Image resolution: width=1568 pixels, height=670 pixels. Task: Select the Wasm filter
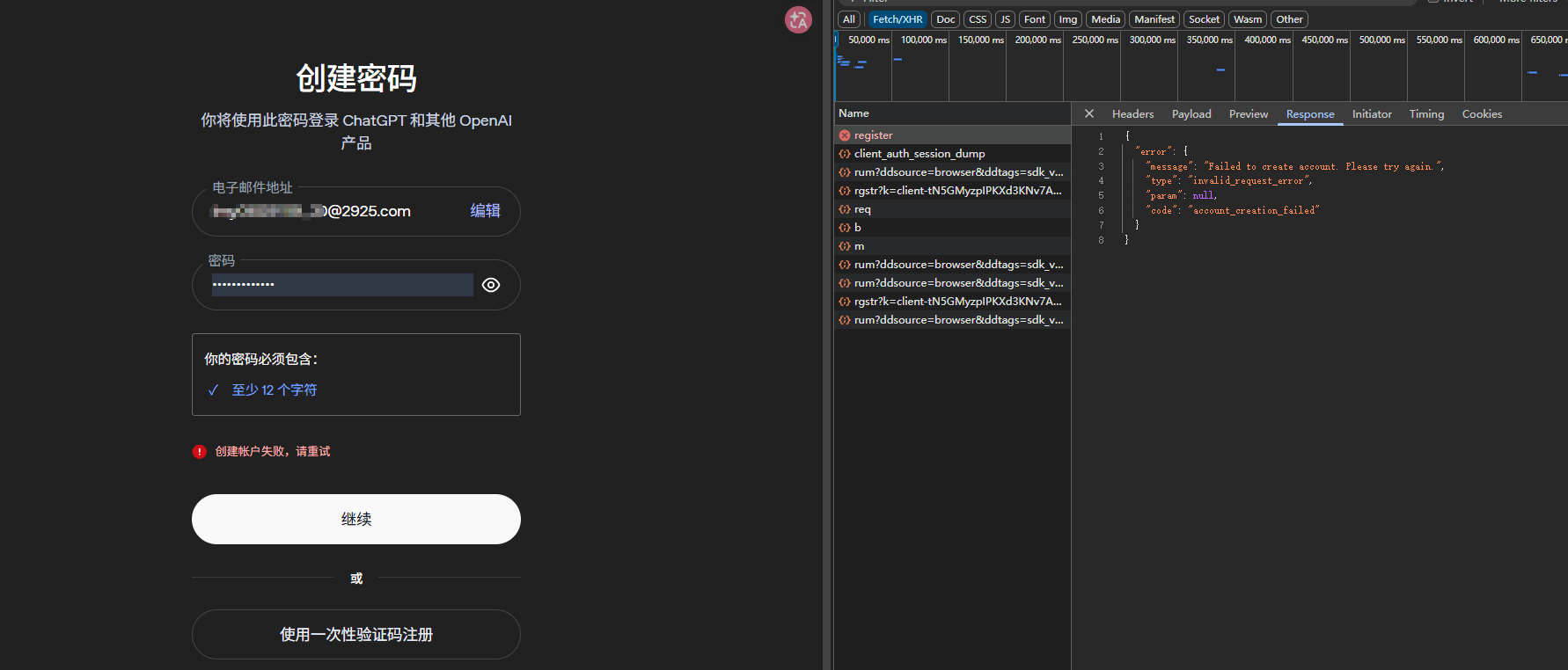[1248, 19]
